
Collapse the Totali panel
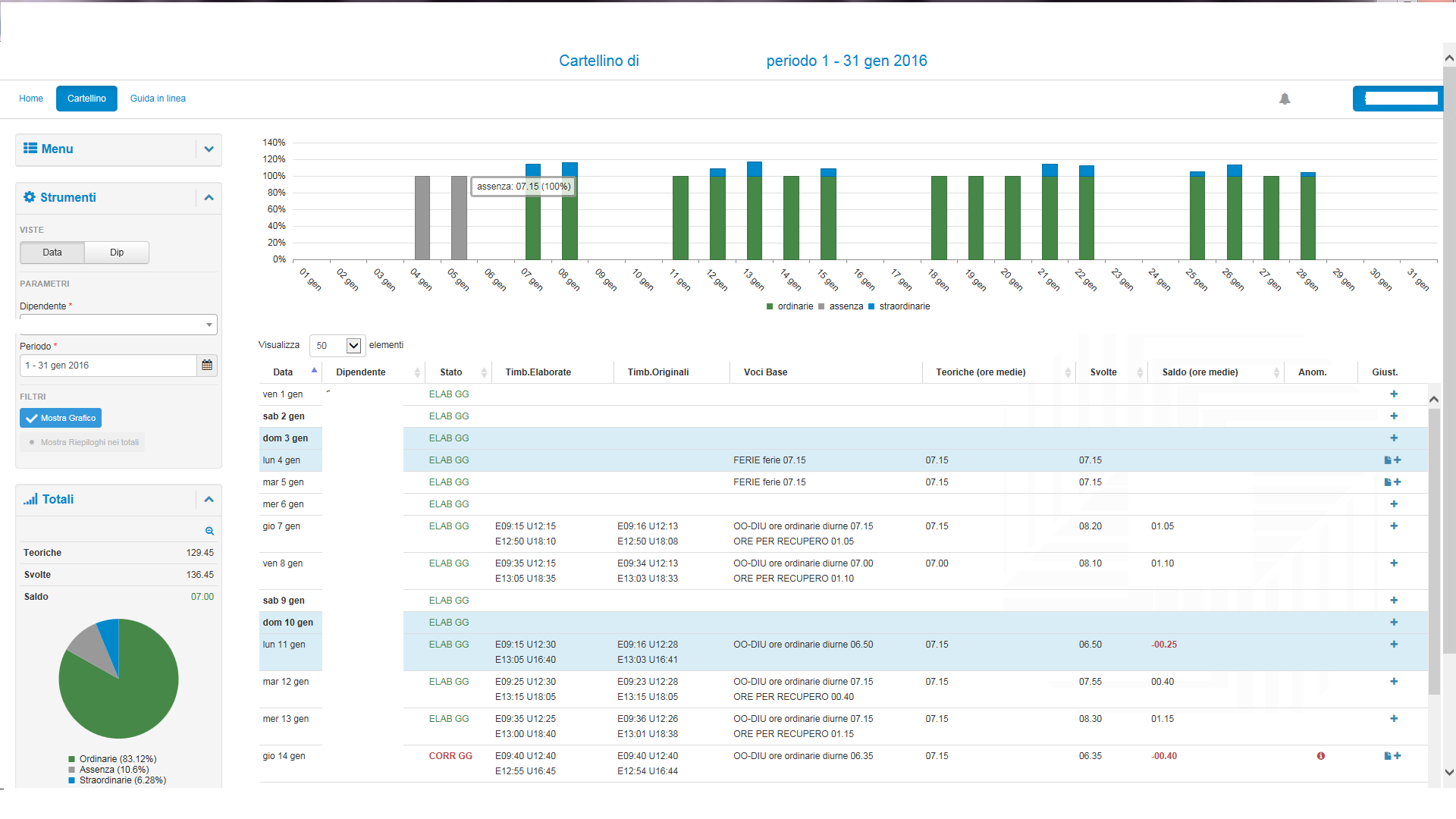click(x=209, y=500)
